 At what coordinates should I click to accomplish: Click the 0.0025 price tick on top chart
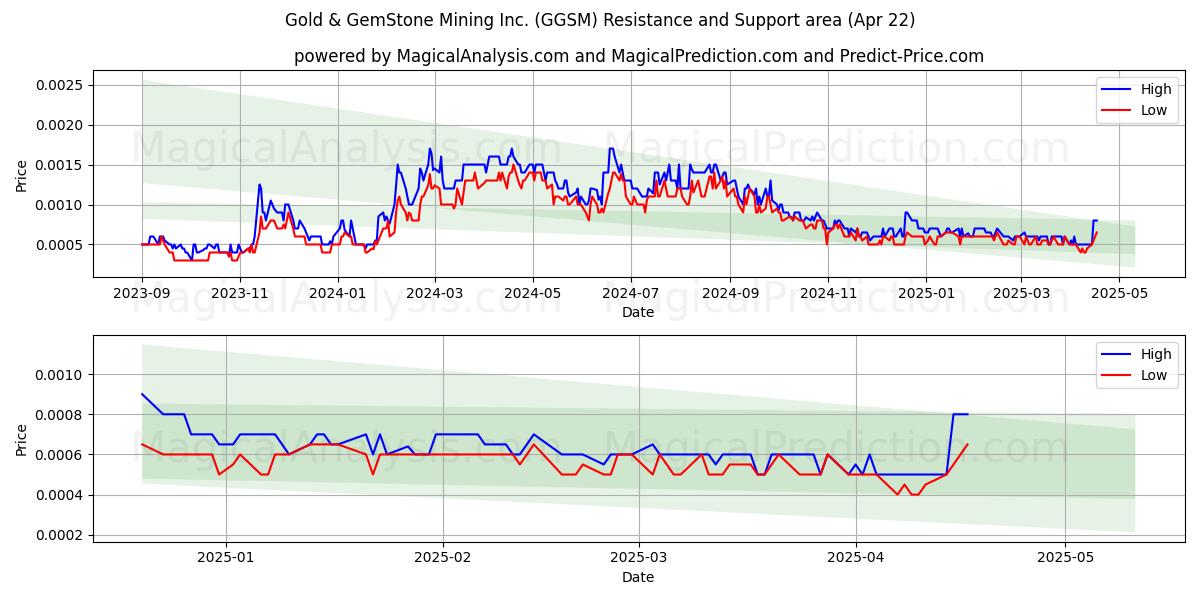(60, 85)
